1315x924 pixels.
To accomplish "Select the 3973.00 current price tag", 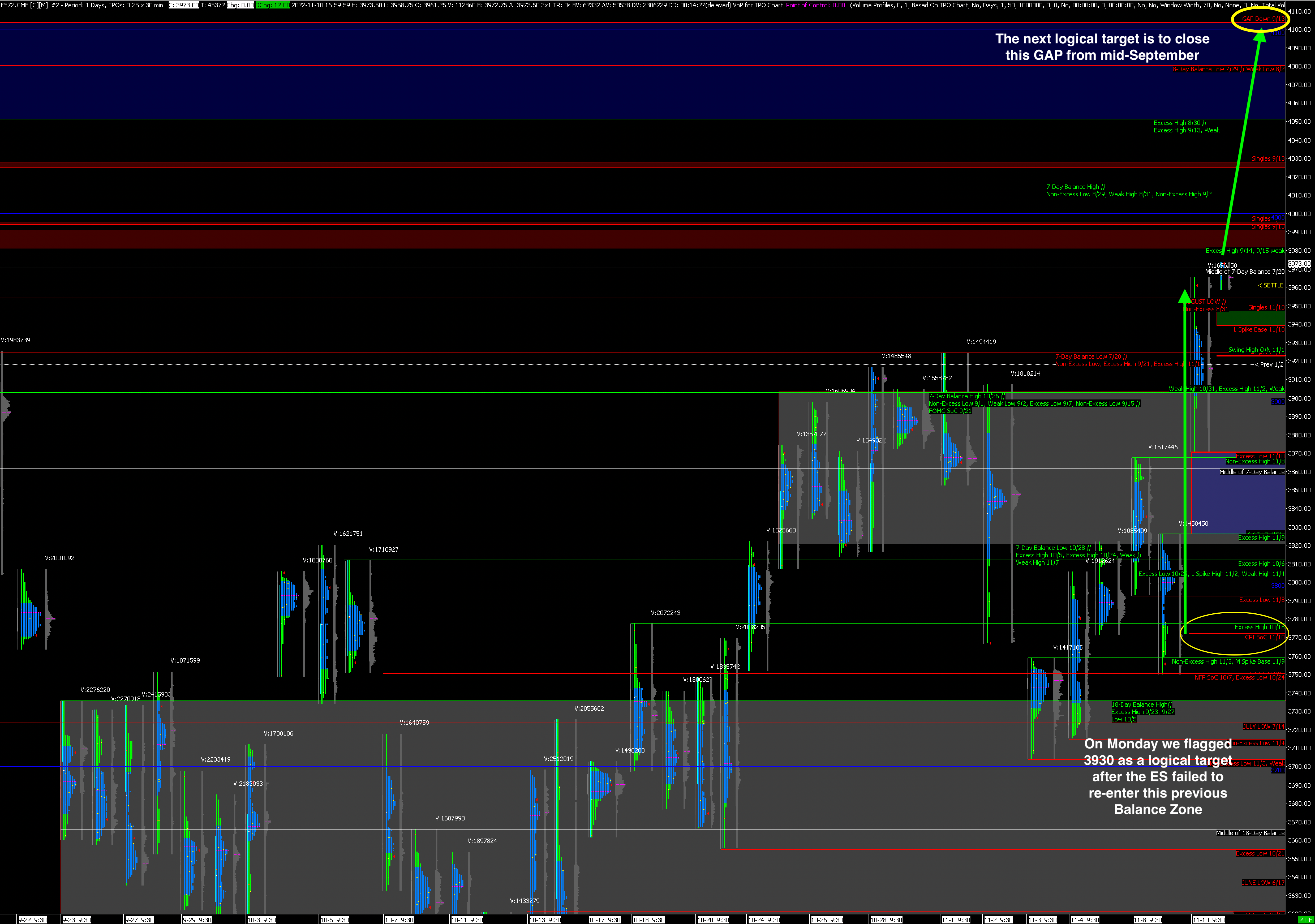I will [1299, 263].
